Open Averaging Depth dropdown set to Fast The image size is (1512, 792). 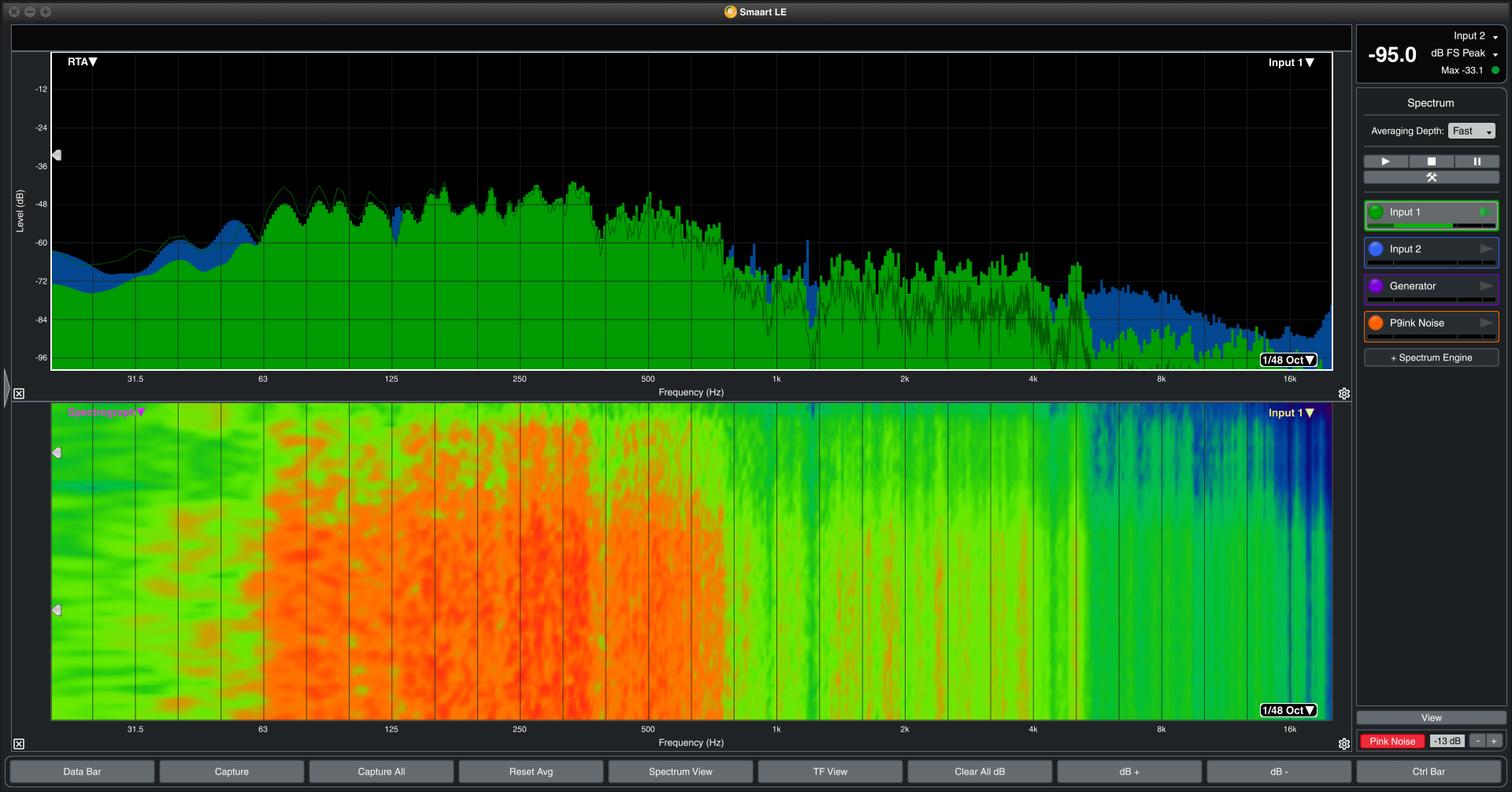click(x=1472, y=131)
